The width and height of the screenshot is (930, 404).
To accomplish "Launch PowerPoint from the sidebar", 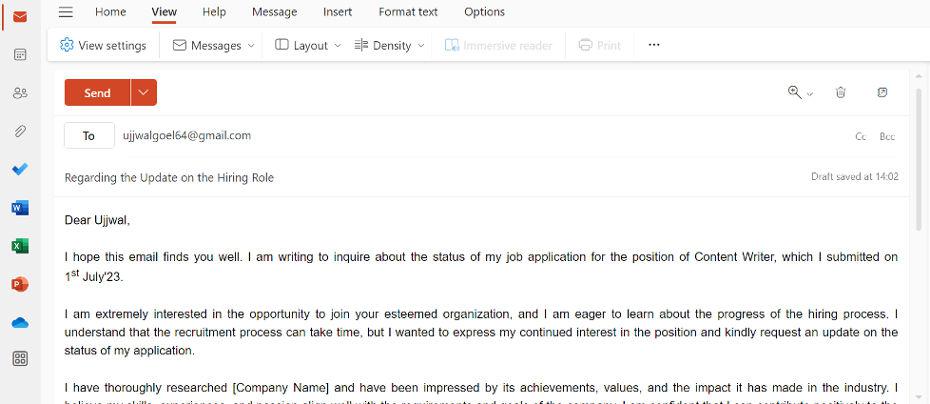I will click(x=20, y=284).
